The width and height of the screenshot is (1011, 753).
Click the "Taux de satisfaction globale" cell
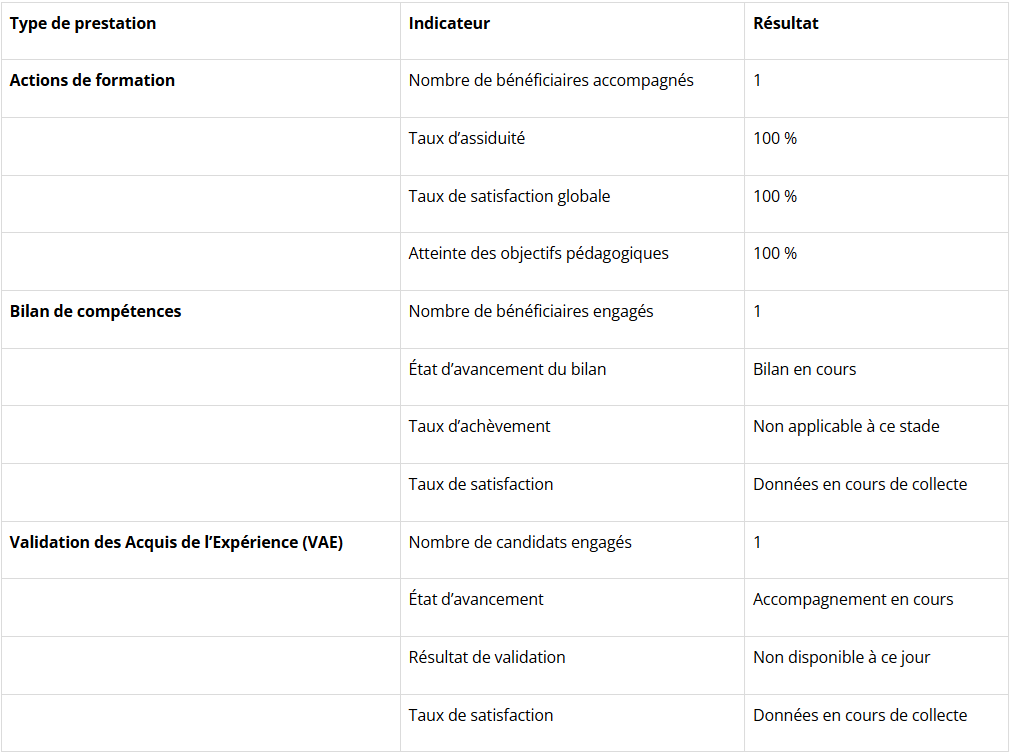click(509, 196)
